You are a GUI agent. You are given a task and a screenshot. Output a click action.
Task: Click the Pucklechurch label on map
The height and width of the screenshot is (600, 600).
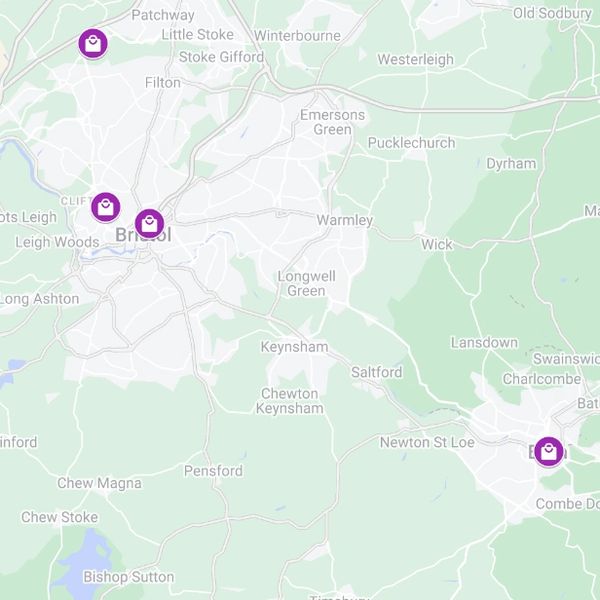click(x=411, y=143)
